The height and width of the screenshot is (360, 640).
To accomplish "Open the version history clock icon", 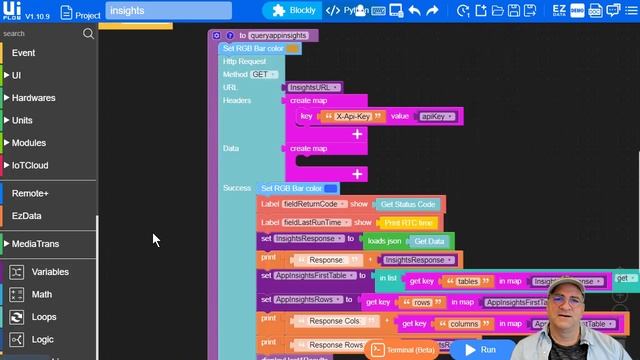I will pyautogui.click(x=463, y=11).
